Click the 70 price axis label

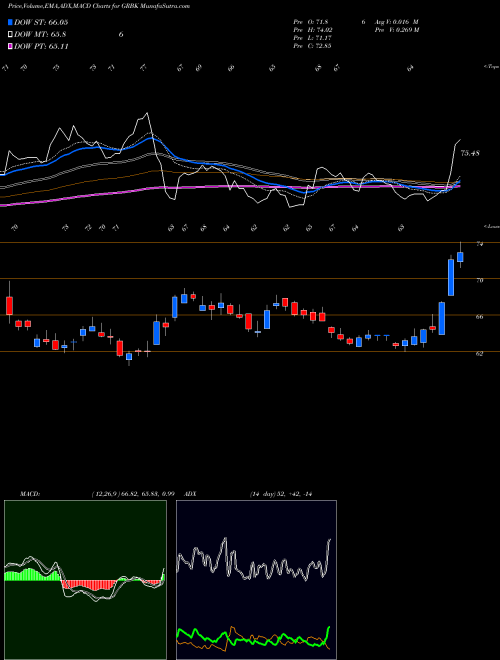(479, 280)
